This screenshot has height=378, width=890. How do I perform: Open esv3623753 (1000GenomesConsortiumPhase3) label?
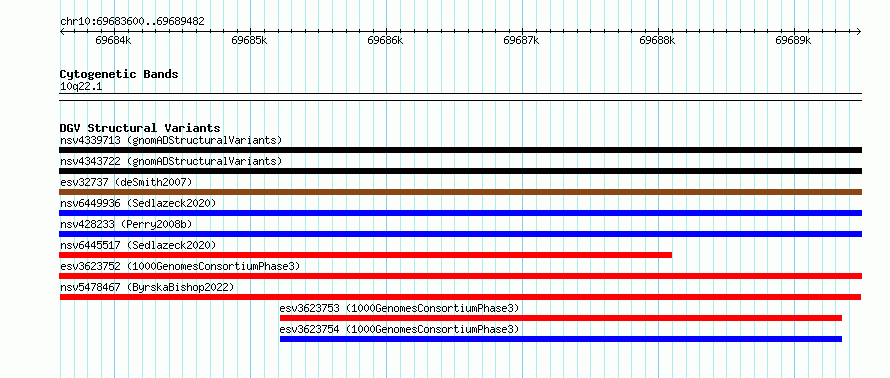(x=400, y=308)
